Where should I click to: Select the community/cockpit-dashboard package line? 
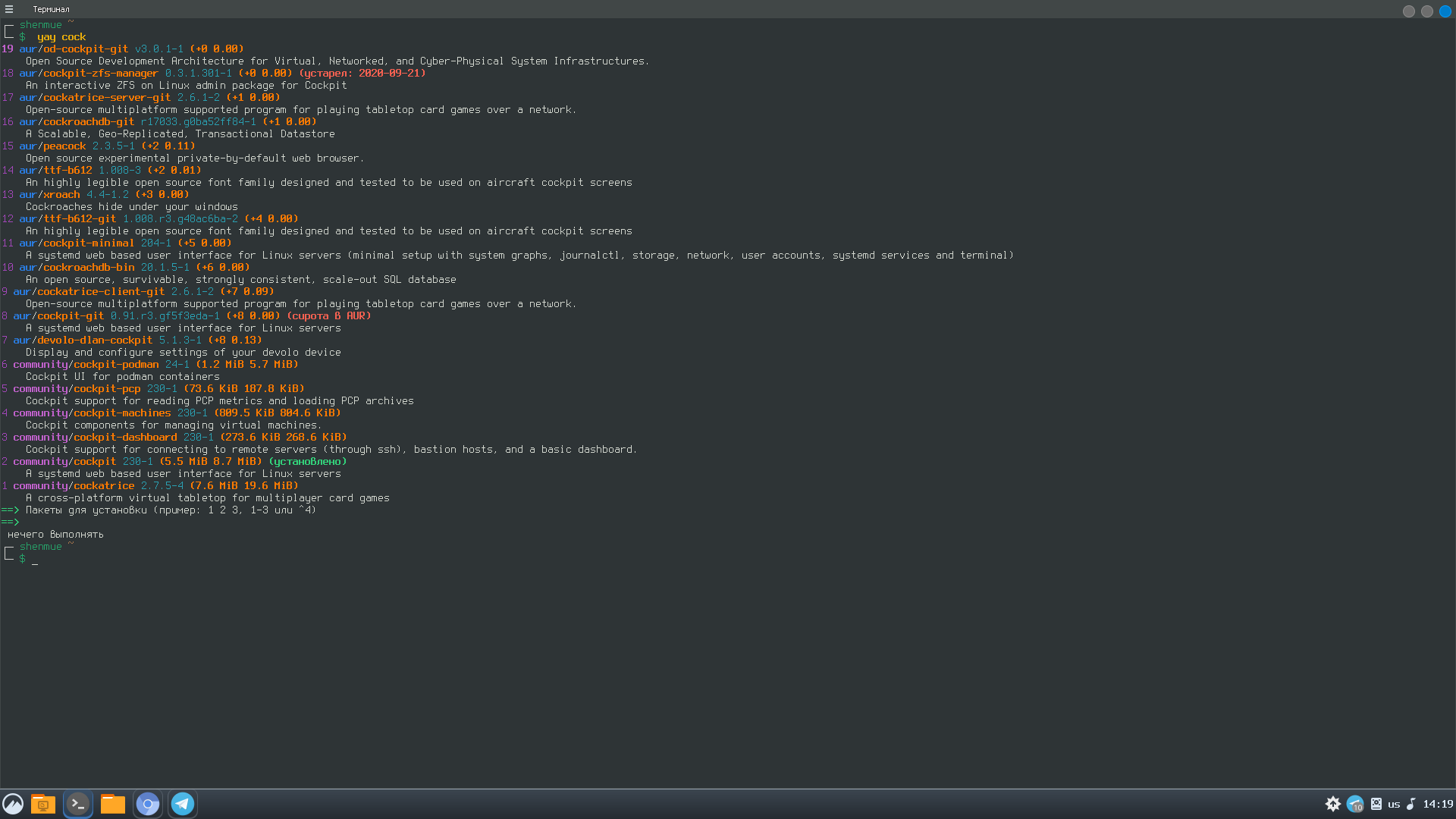[x=174, y=438]
